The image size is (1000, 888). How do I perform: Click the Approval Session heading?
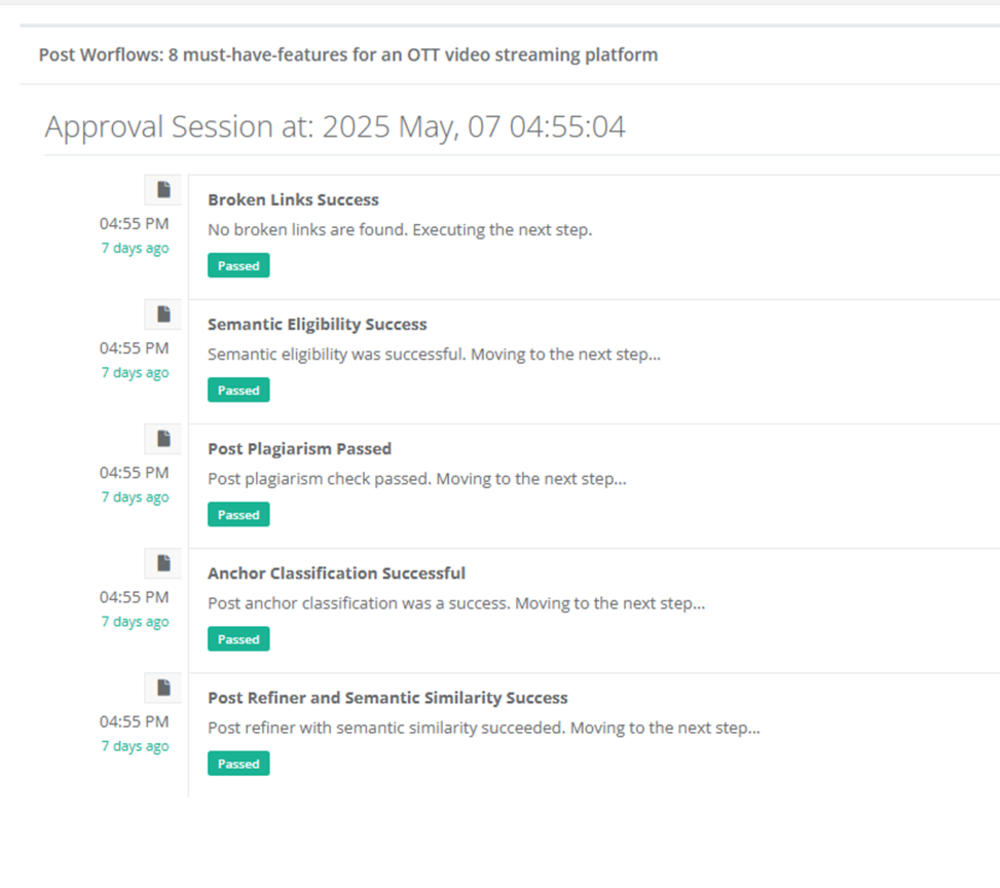(x=335, y=126)
